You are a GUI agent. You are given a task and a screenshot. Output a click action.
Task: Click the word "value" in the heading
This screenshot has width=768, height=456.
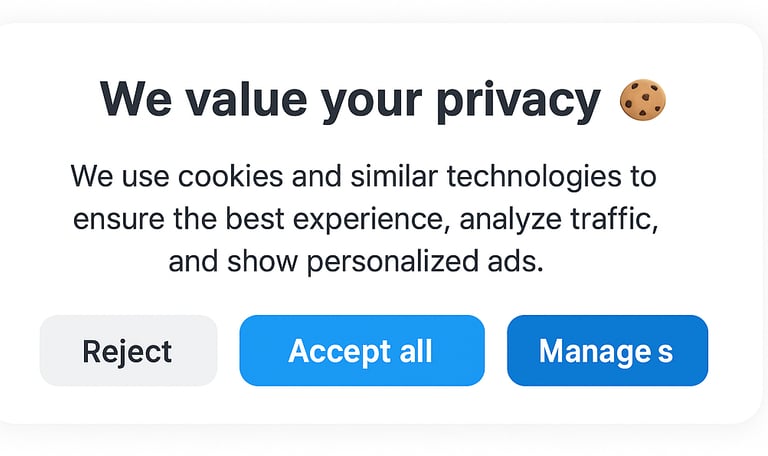tap(246, 99)
